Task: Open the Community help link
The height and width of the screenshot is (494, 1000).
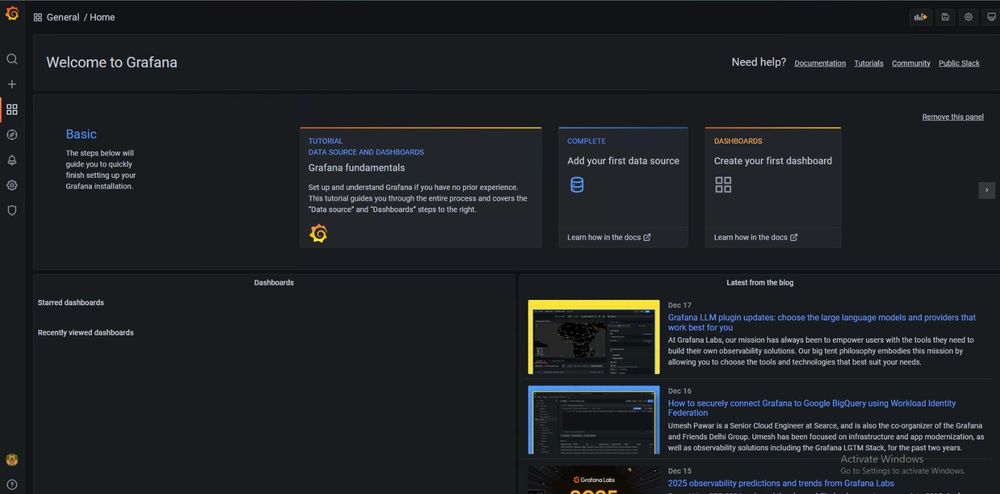Action: click(x=911, y=63)
